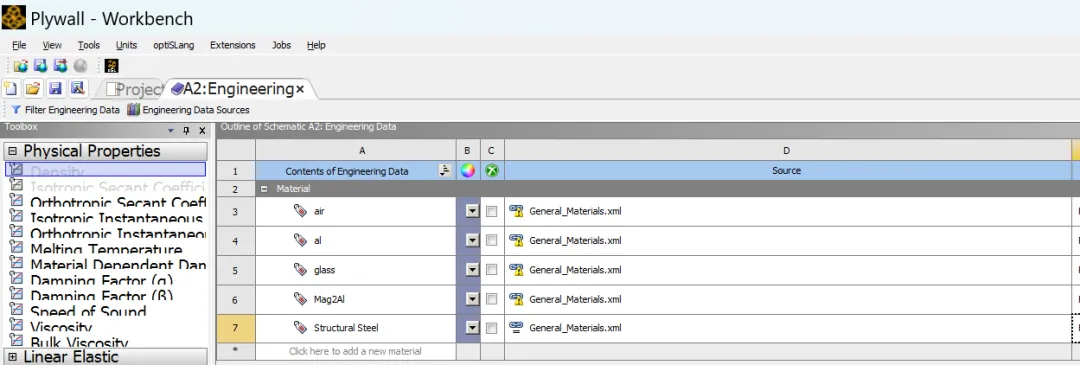Click the Engineering Data Sources books icon
1080x365 pixels.
click(134, 110)
